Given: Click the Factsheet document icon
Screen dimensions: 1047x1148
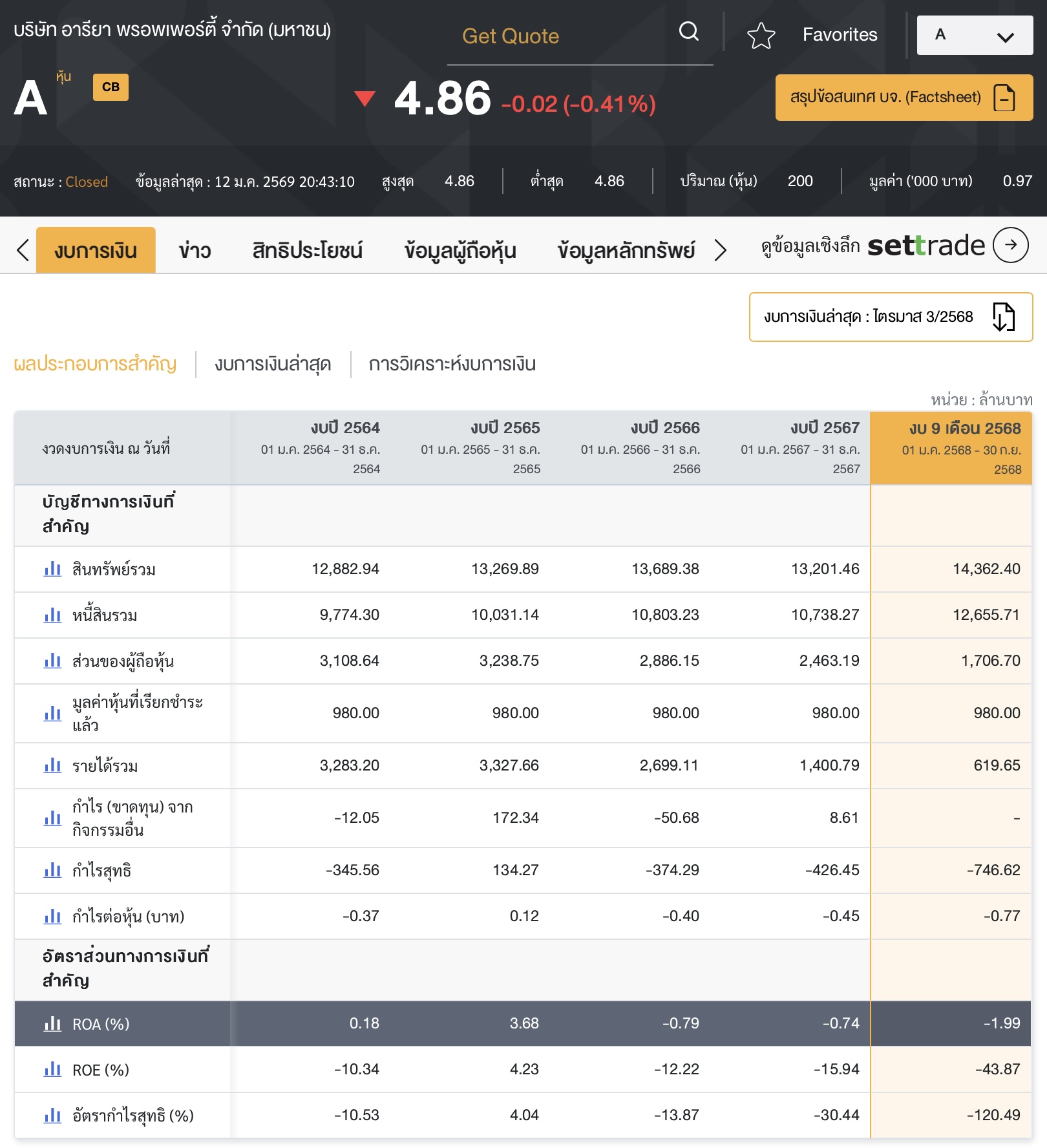Looking at the screenshot, I should click(x=1004, y=98).
